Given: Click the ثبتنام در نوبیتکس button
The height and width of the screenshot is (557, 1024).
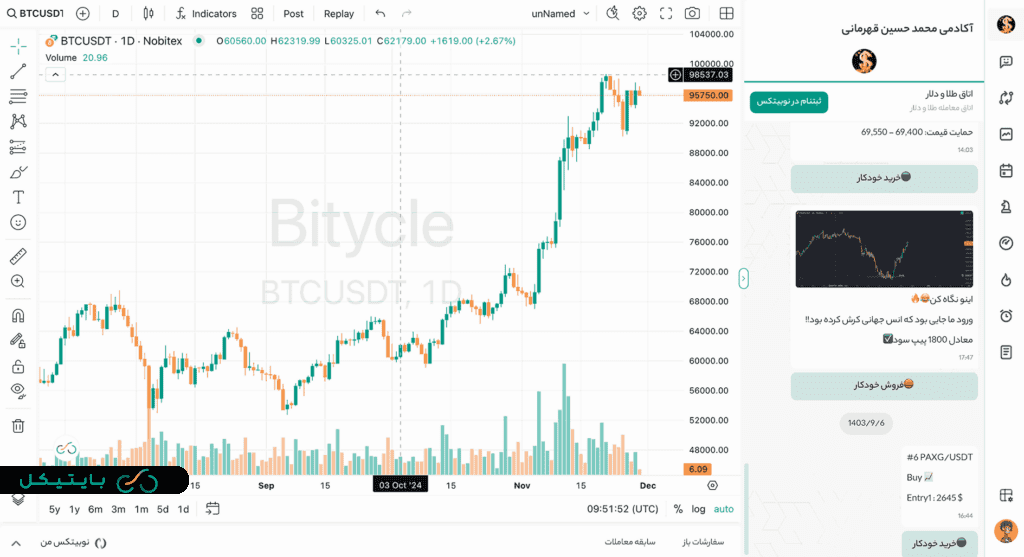Looking at the screenshot, I should [x=789, y=102].
